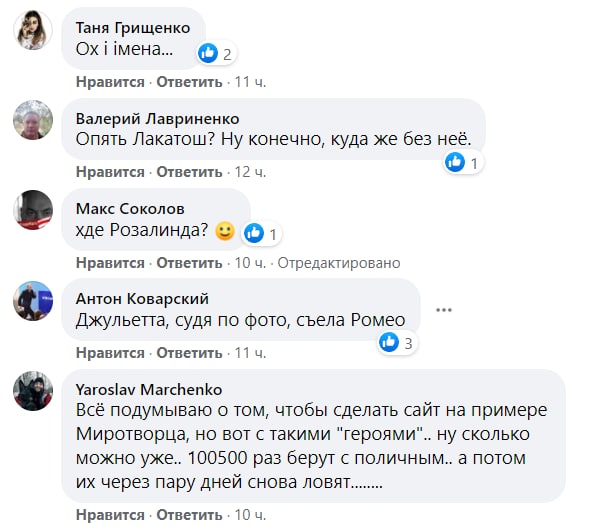
Task: Click the smiley emoji in Макс Соколов's comment
Action: 224,233
